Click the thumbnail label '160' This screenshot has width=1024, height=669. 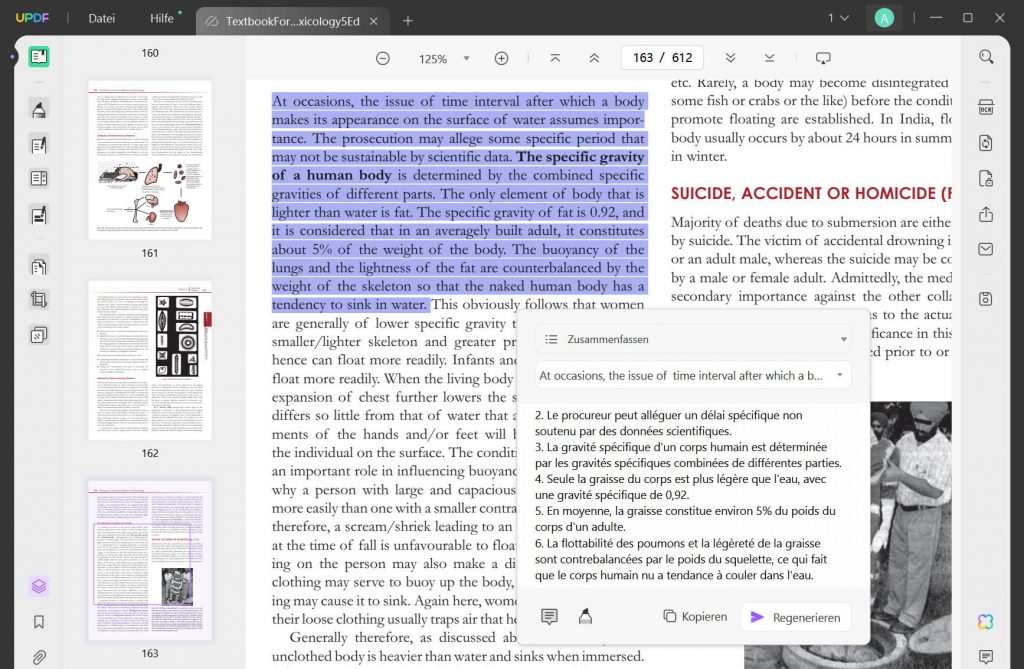pyautogui.click(x=150, y=53)
